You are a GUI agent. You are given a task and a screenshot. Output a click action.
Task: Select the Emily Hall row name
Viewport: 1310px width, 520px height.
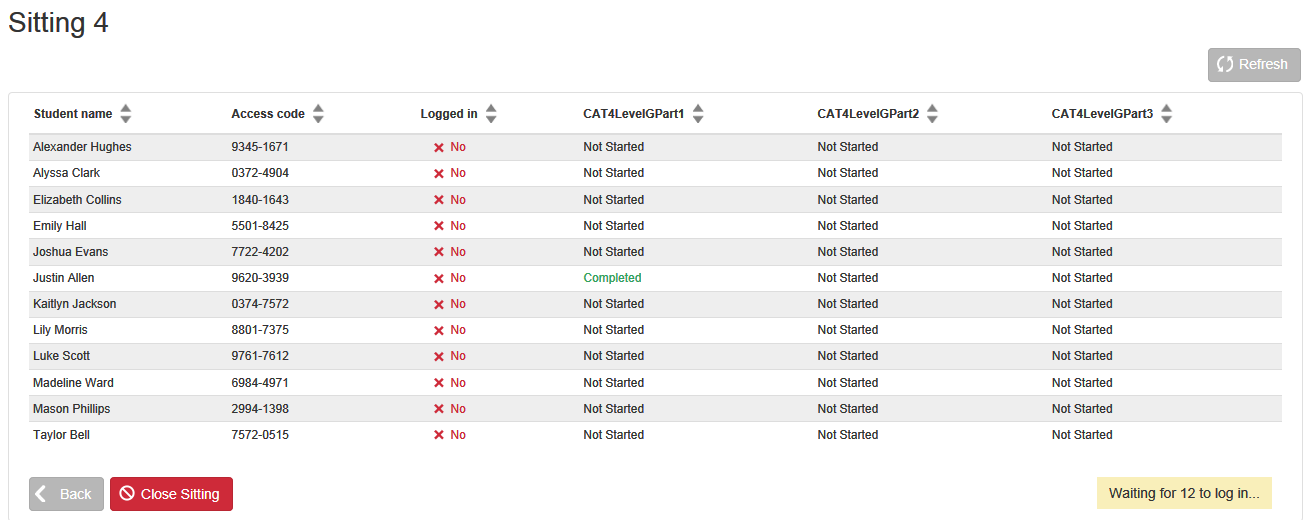coord(60,226)
